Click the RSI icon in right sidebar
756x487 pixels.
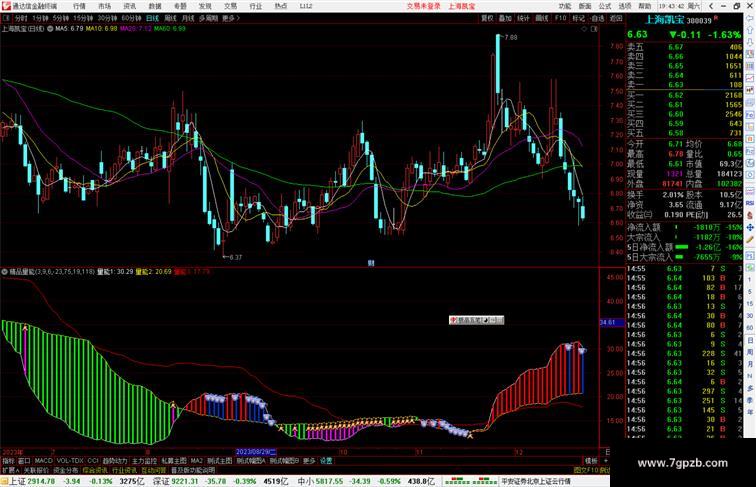click(x=750, y=203)
